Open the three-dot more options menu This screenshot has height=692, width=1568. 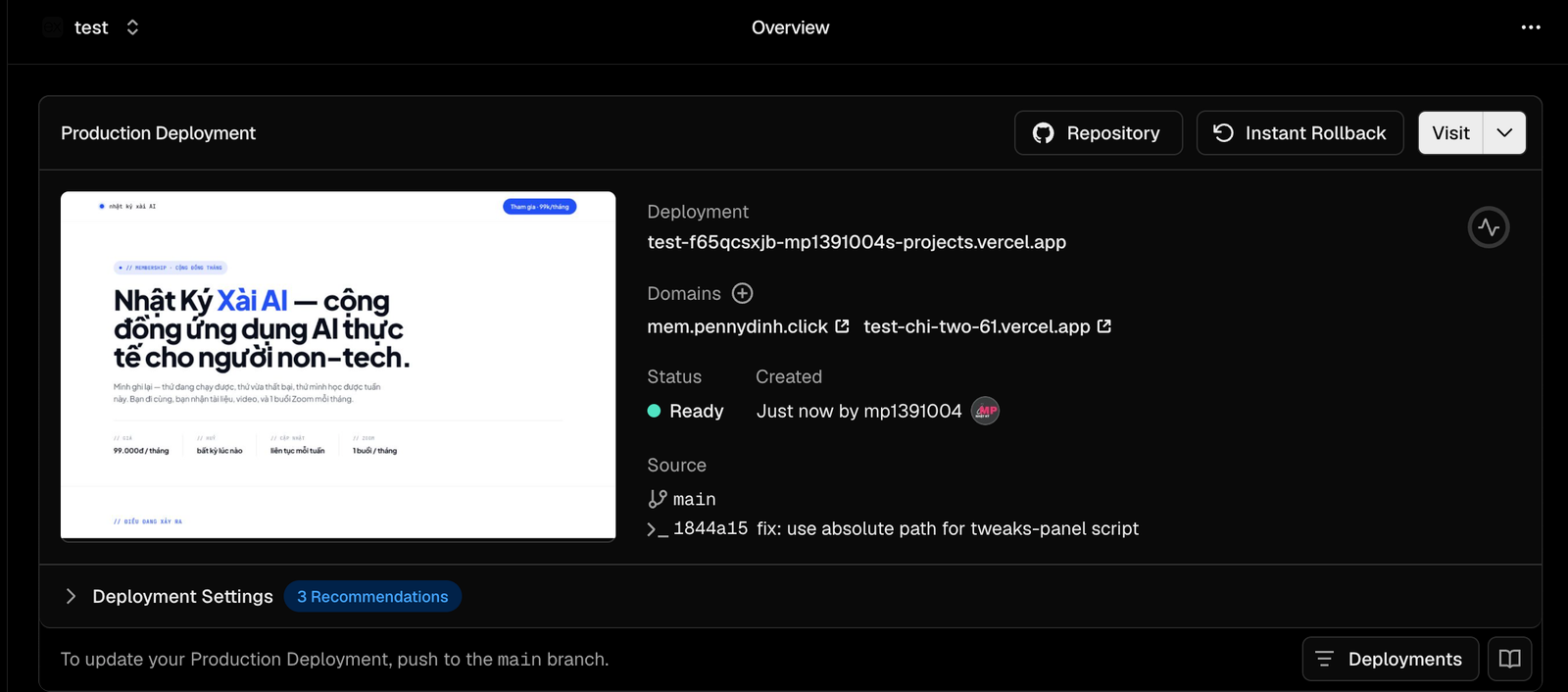tap(1531, 27)
